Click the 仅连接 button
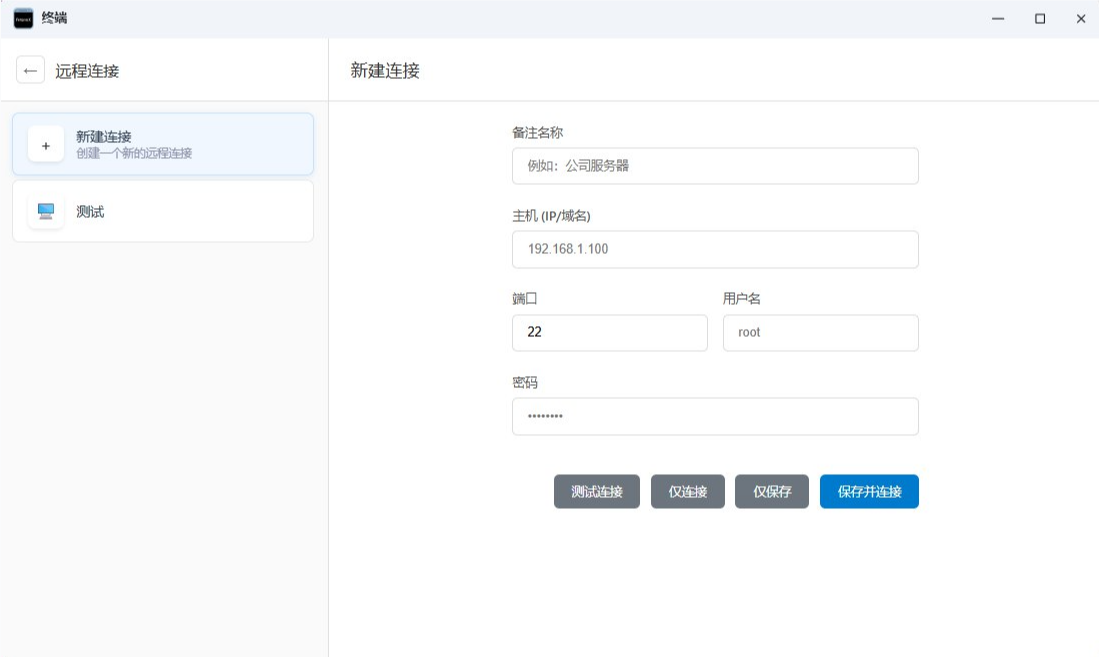The width and height of the screenshot is (1099, 657). click(x=688, y=492)
